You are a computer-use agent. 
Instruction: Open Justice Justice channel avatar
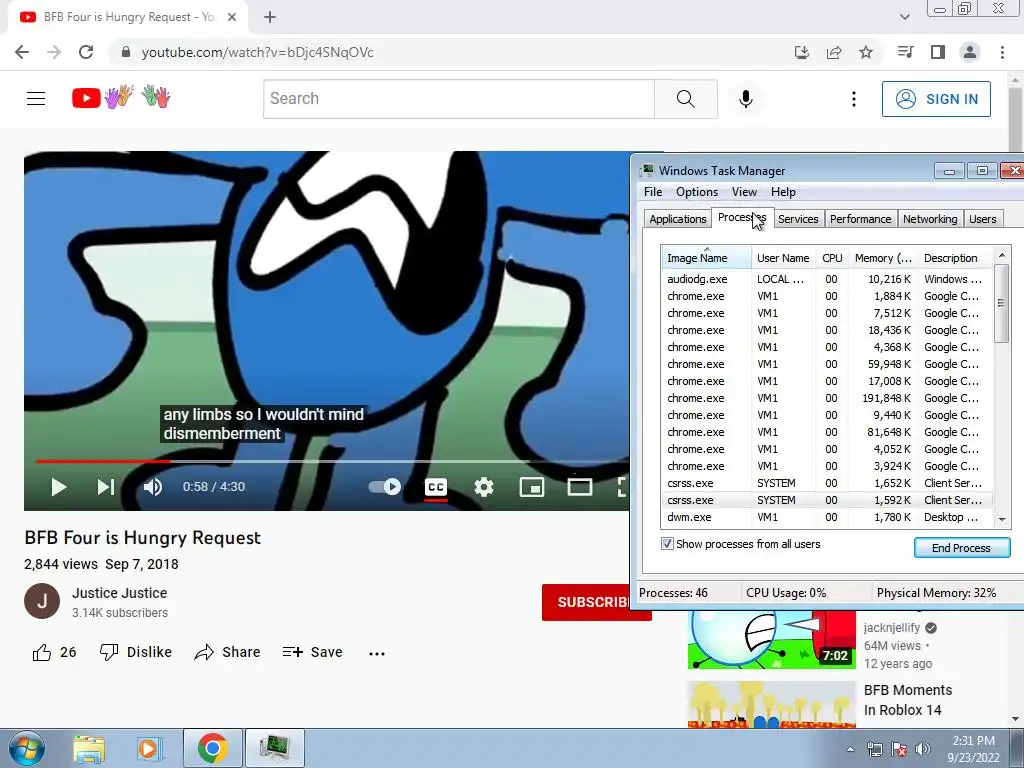[42, 601]
